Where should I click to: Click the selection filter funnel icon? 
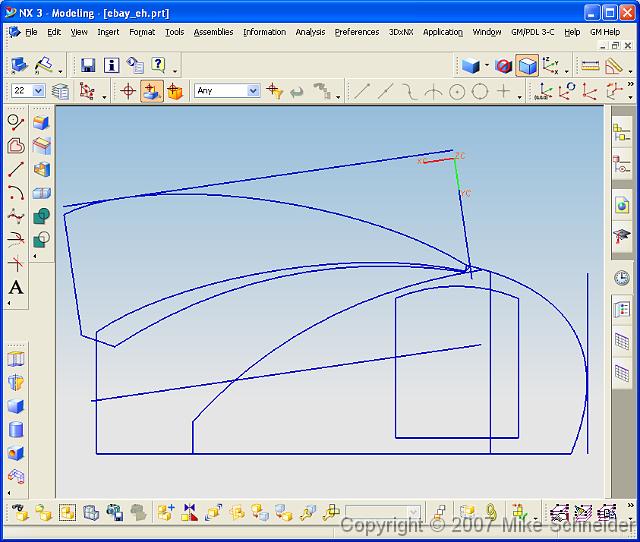pos(274,91)
